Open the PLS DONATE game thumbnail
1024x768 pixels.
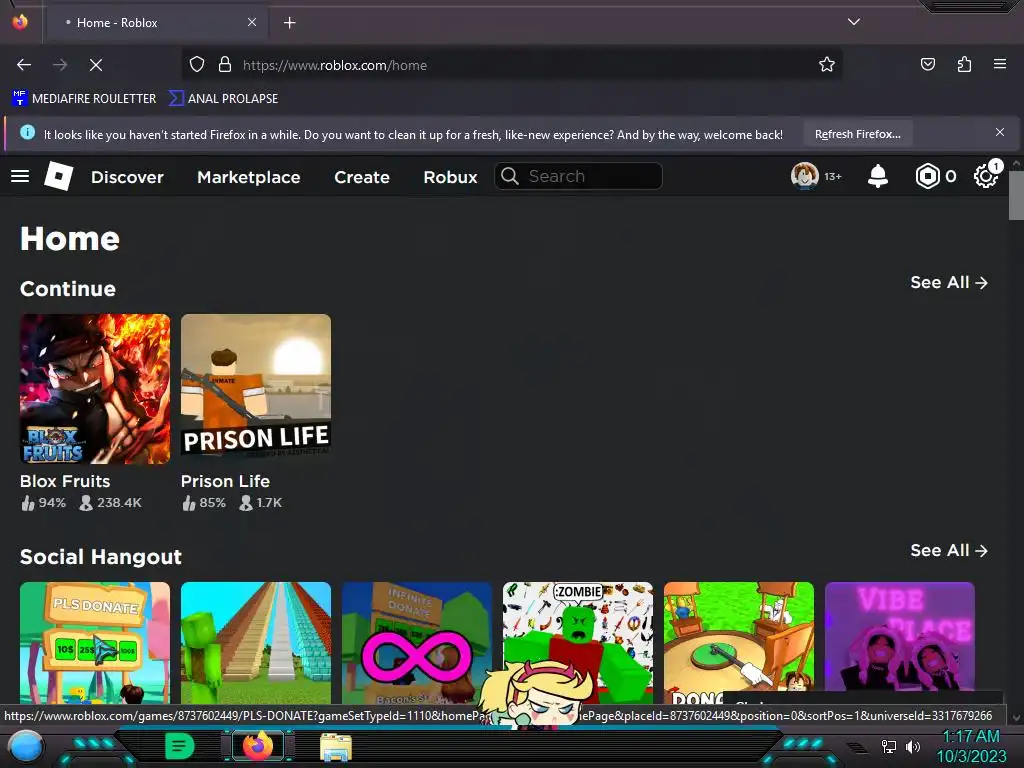95,643
